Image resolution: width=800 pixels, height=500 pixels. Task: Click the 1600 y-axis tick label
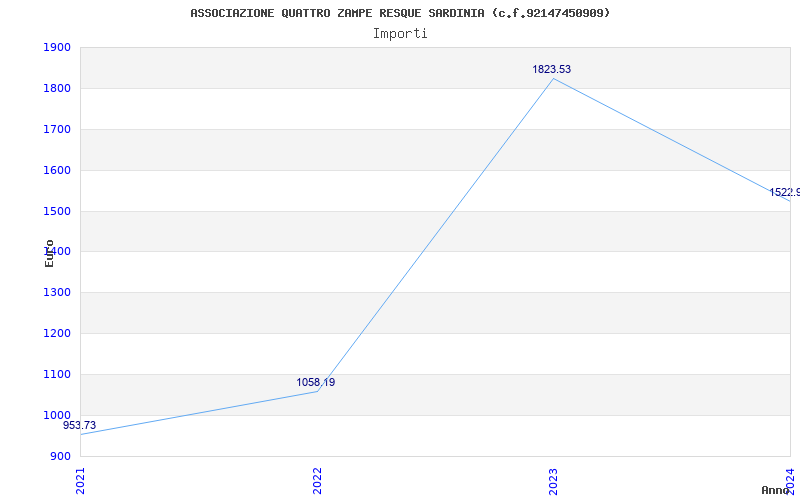click(x=57, y=170)
